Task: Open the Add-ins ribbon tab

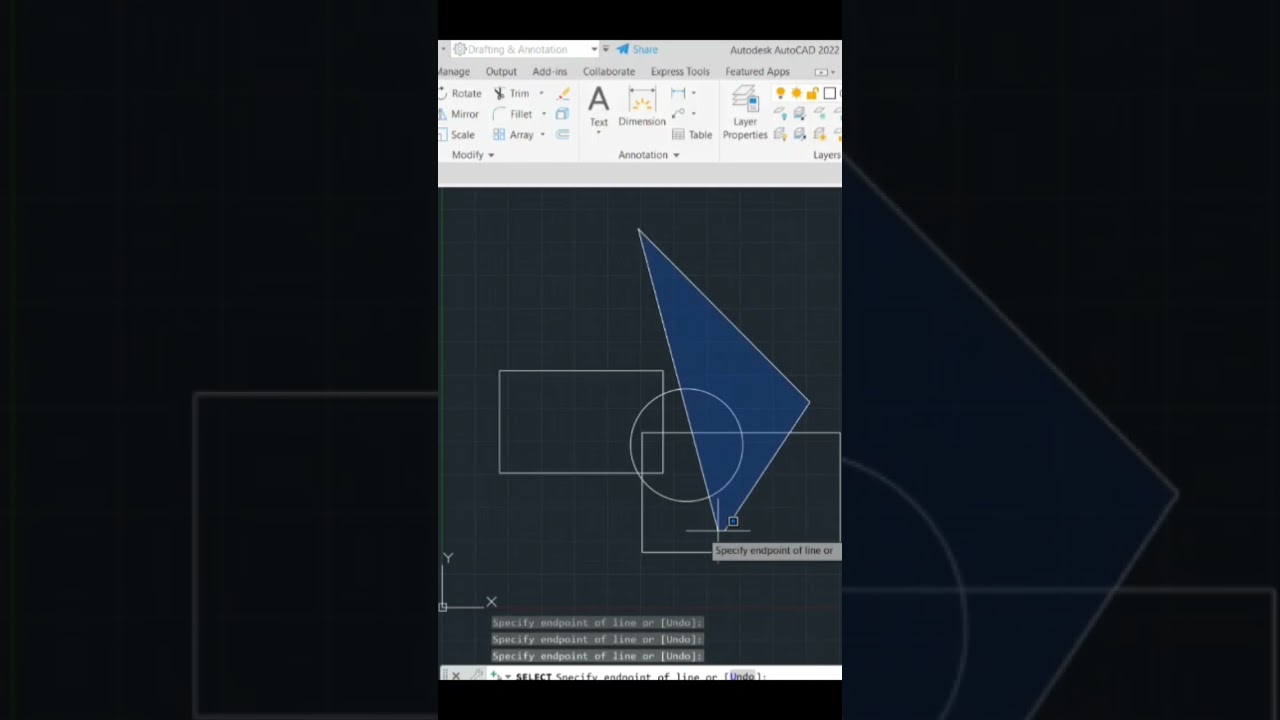Action: pyautogui.click(x=550, y=72)
